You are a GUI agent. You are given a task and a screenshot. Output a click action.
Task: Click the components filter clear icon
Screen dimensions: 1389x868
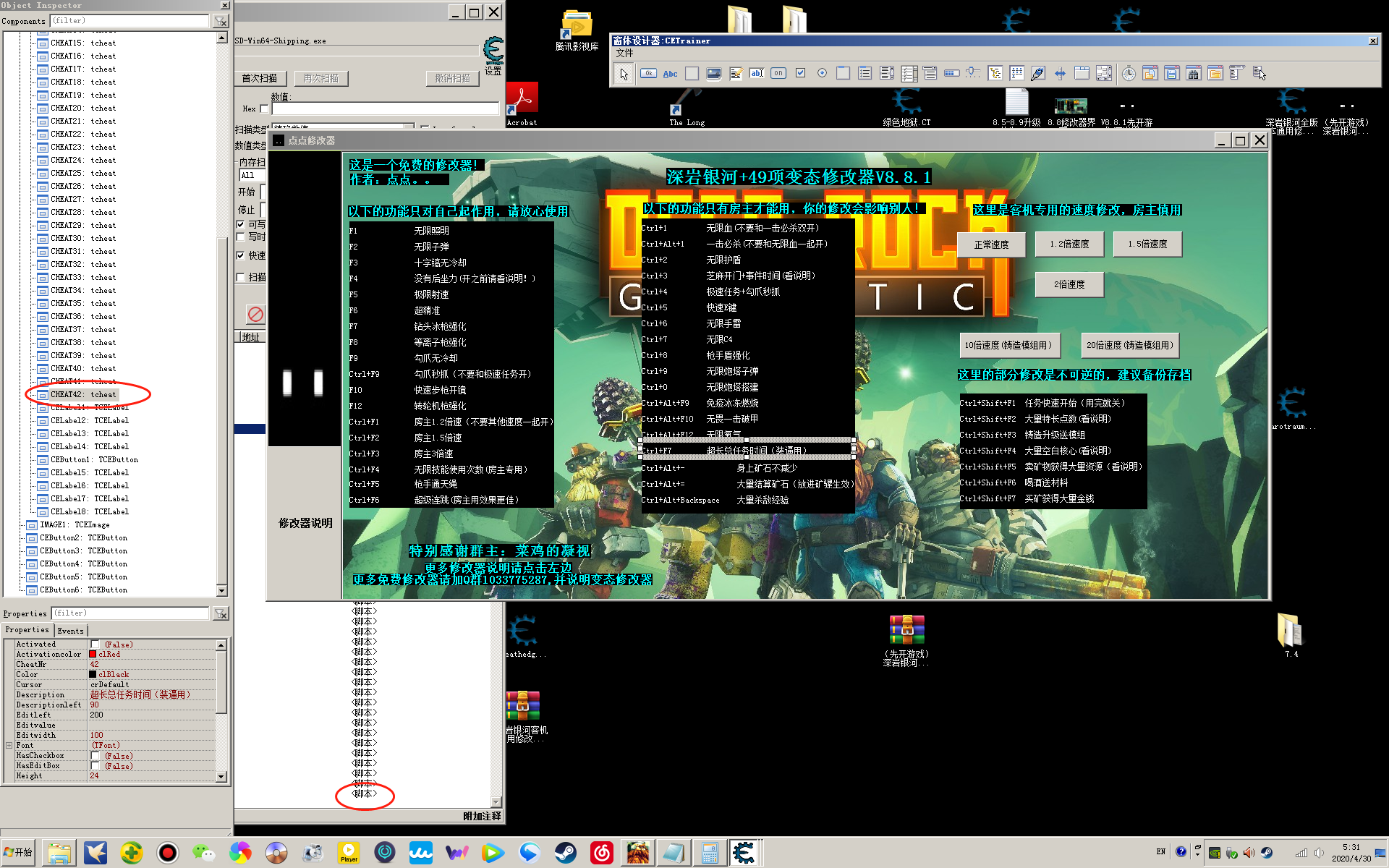pyautogui.click(x=221, y=22)
